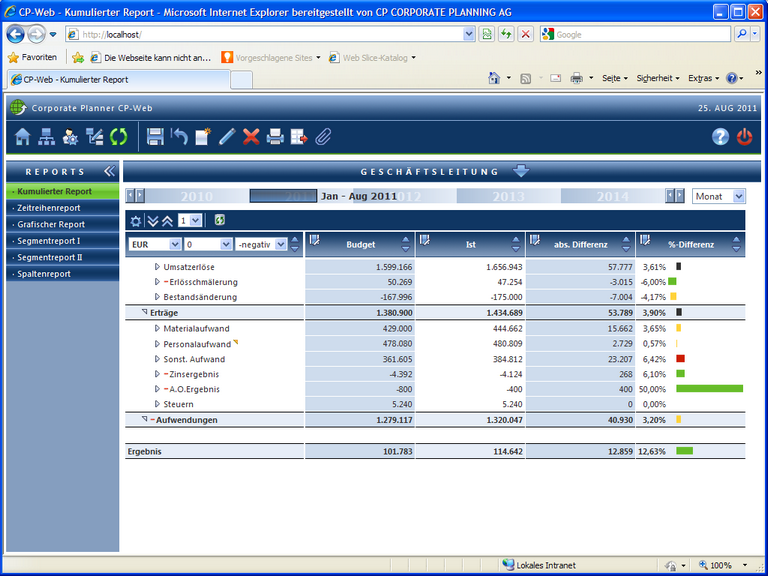Click the Ergebnis row label
Image resolution: width=768 pixels, height=576 pixels.
[144, 452]
